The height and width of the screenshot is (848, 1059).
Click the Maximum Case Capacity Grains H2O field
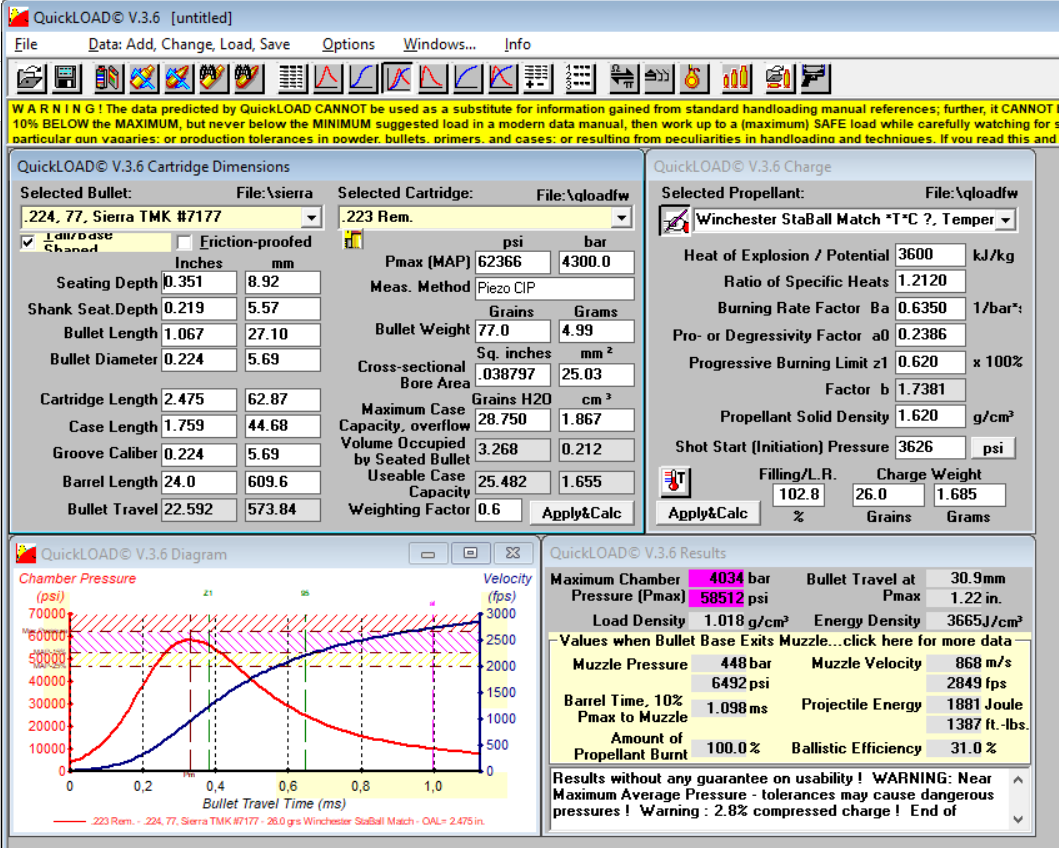[x=513, y=419]
